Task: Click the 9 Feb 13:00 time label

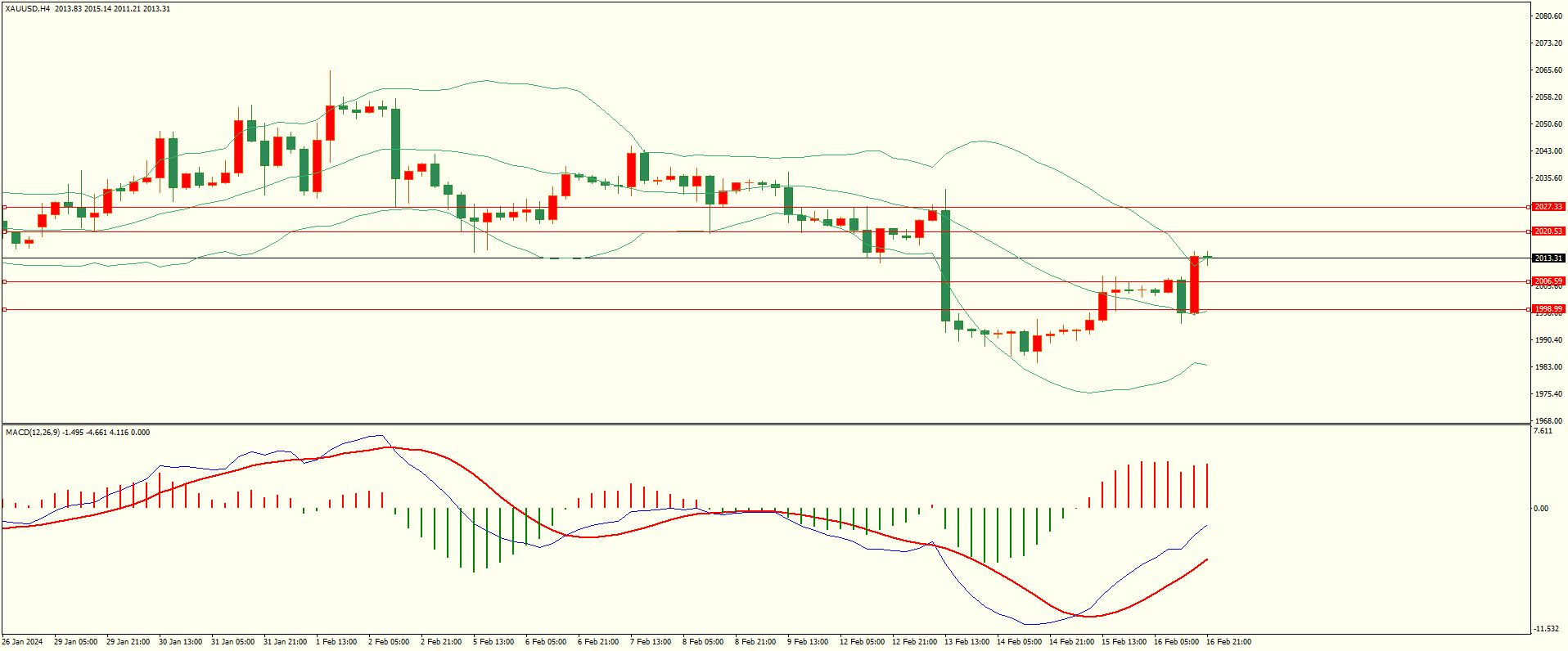Action: 808,642
